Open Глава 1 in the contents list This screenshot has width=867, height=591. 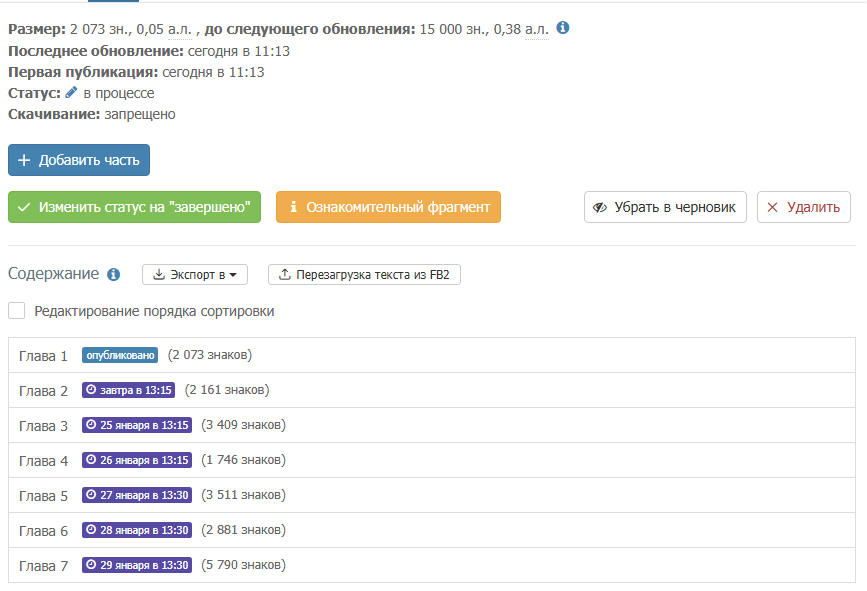pos(44,355)
